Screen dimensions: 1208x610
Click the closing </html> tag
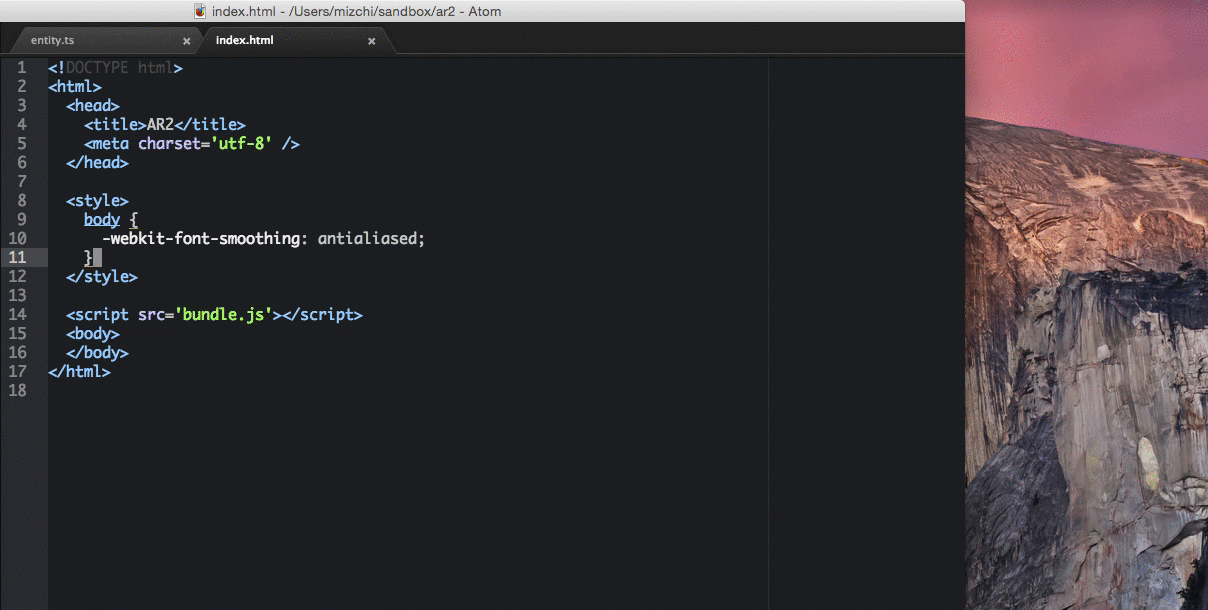tap(80, 371)
